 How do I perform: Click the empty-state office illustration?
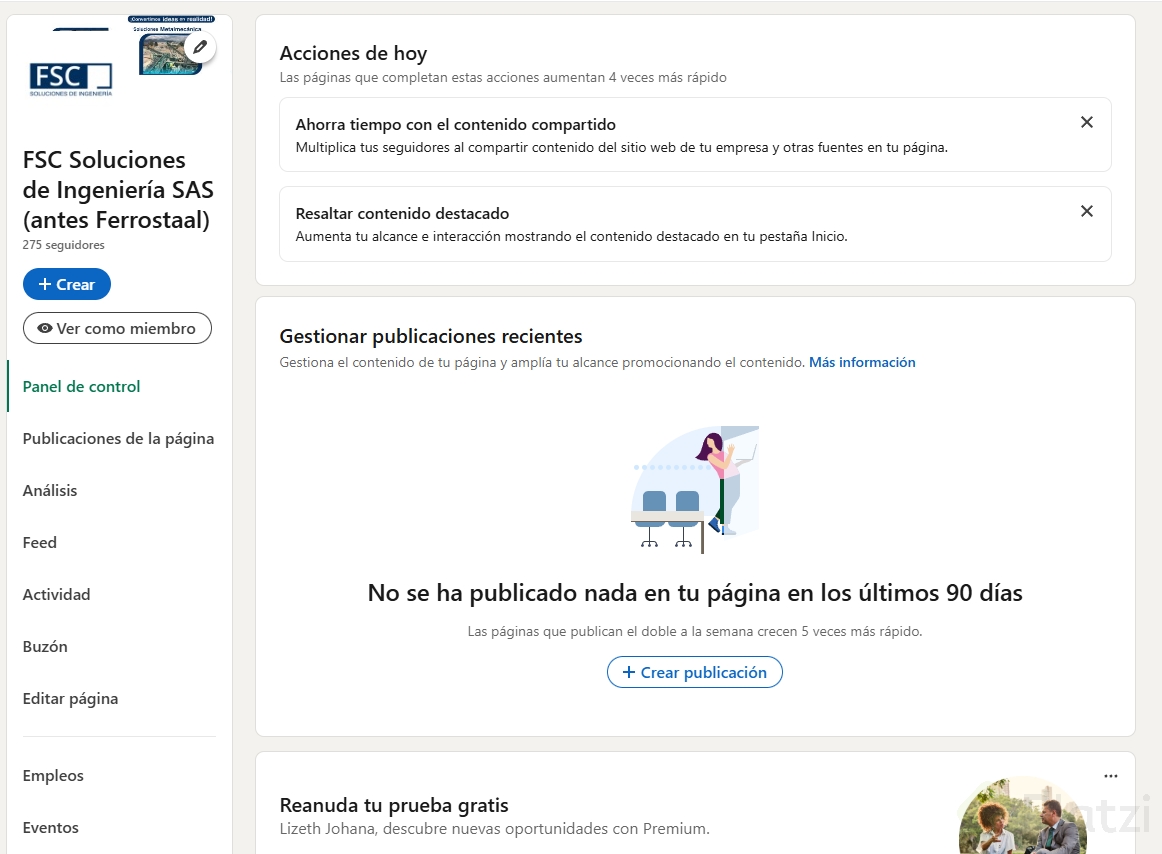pyautogui.click(x=695, y=489)
